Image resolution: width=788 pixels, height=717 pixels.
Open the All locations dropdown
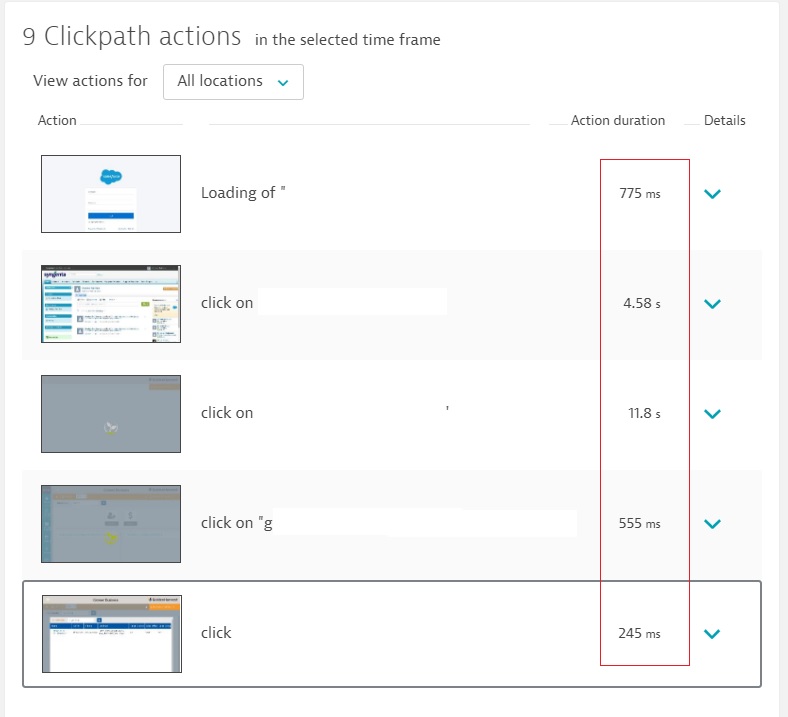[x=233, y=82]
